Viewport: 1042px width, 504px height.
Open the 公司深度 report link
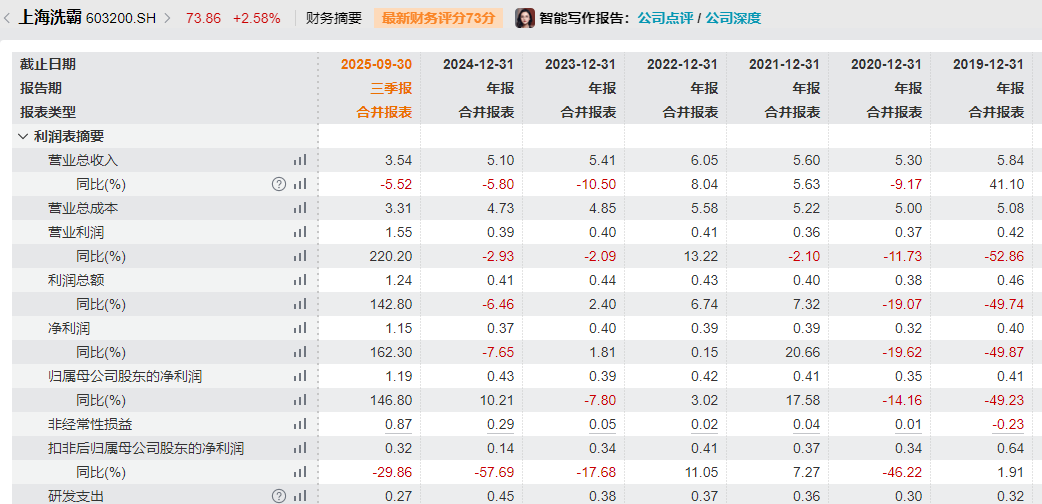point(733,18)
